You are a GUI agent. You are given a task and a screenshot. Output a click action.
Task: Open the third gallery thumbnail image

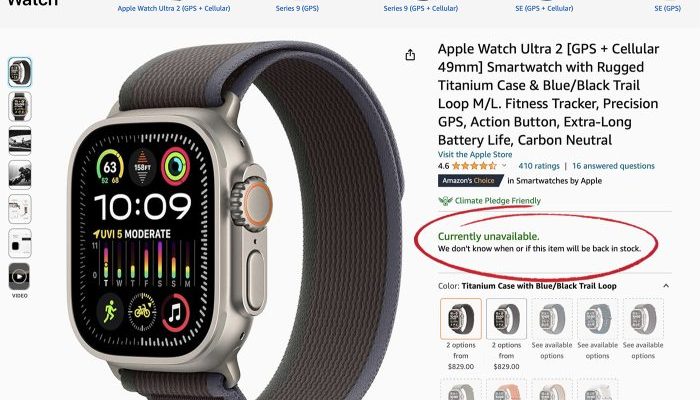(x=20, y=141)
